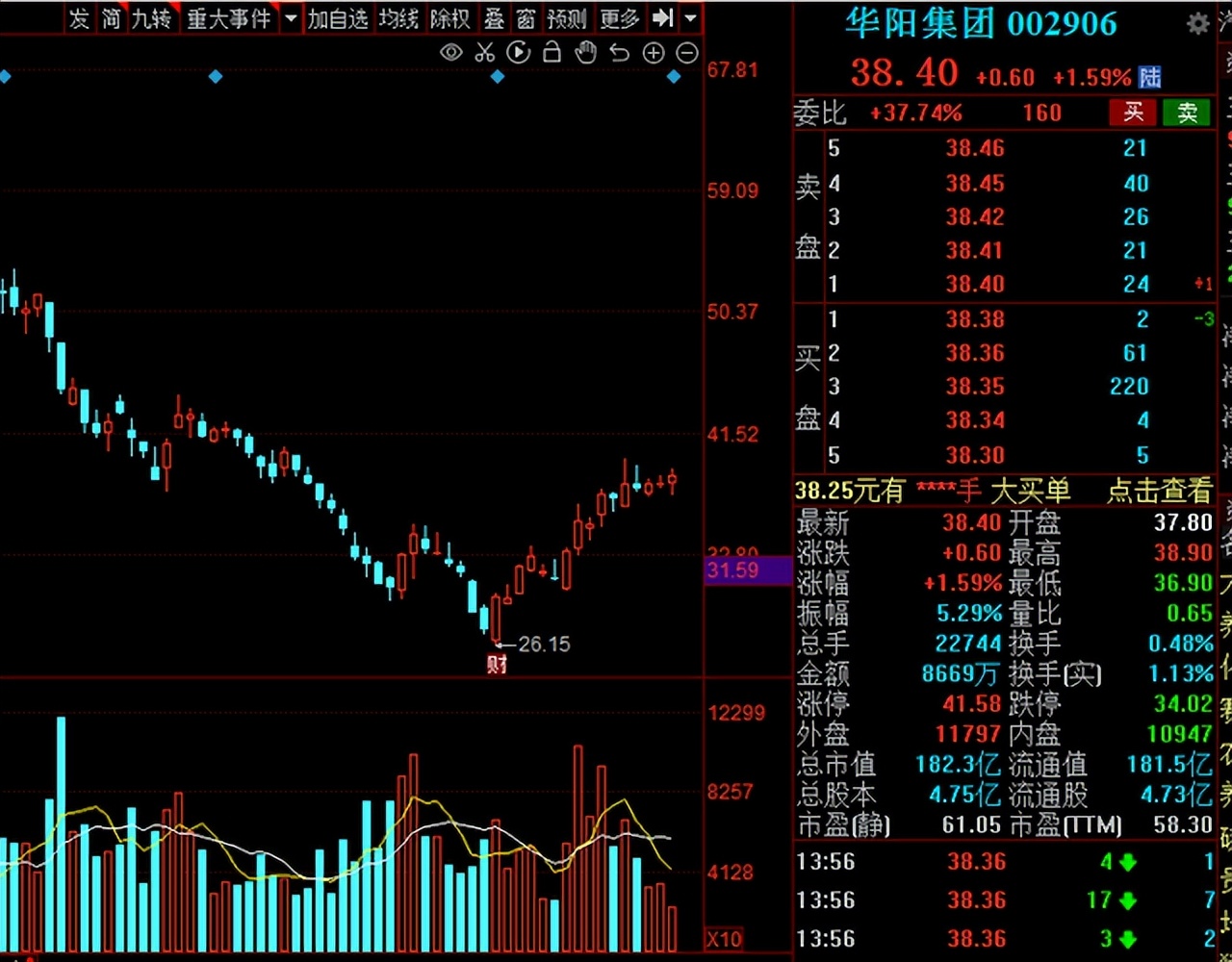Select the scissors cut tool
1232x962 pixels.
(485, 53)
